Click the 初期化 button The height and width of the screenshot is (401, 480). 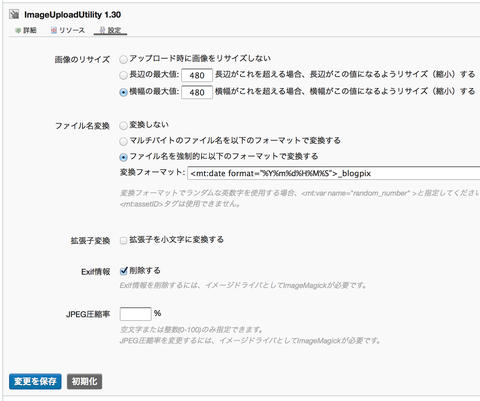click(84, 381)
